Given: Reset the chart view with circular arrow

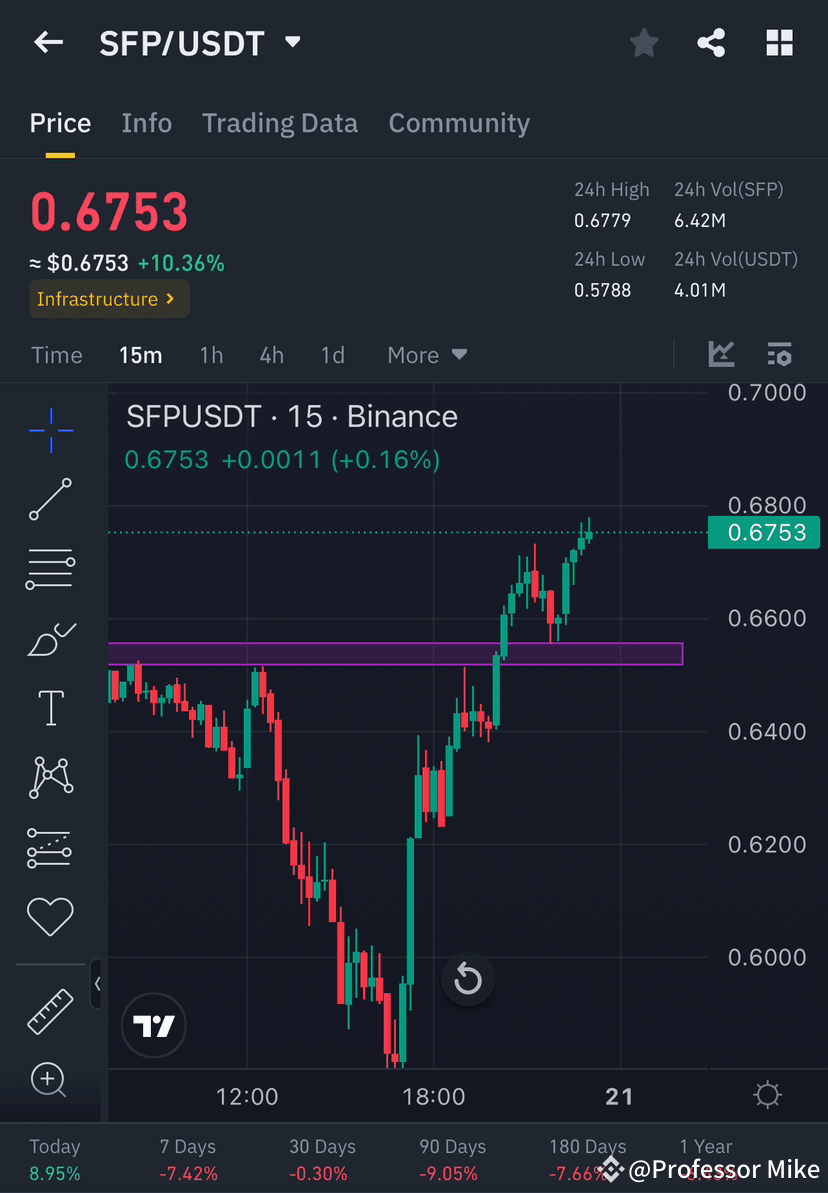Looking at the screenshot, I should pos(467,981).
